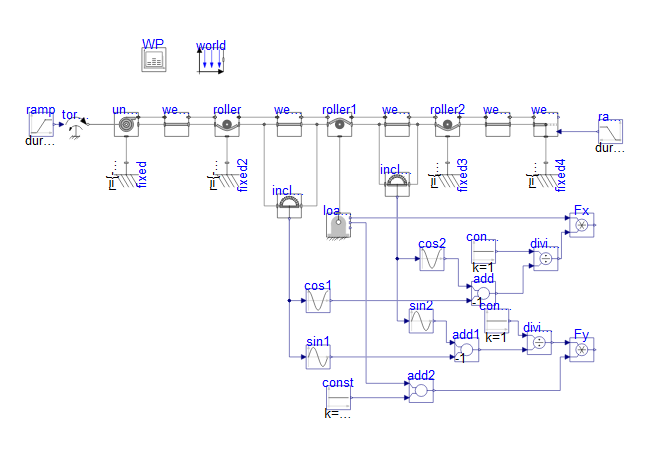Click the cos1 function block
The width and height of the screenshot is (660, 460).
318,301
